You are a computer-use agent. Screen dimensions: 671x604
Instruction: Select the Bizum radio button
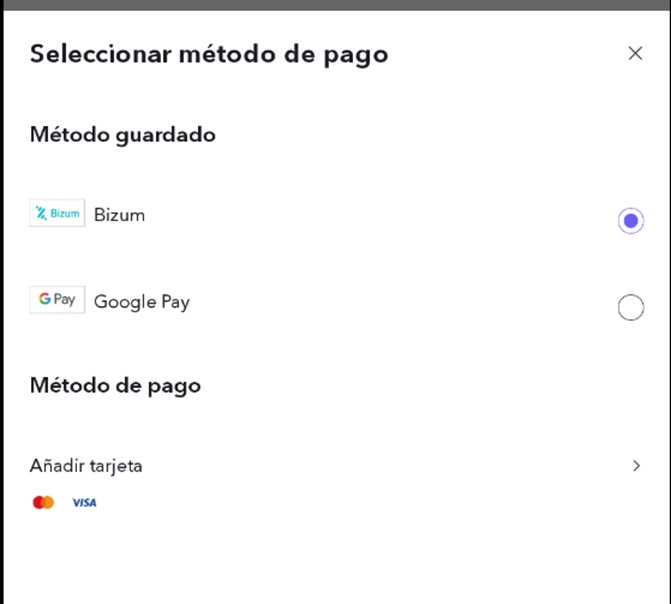click(631, 221)
